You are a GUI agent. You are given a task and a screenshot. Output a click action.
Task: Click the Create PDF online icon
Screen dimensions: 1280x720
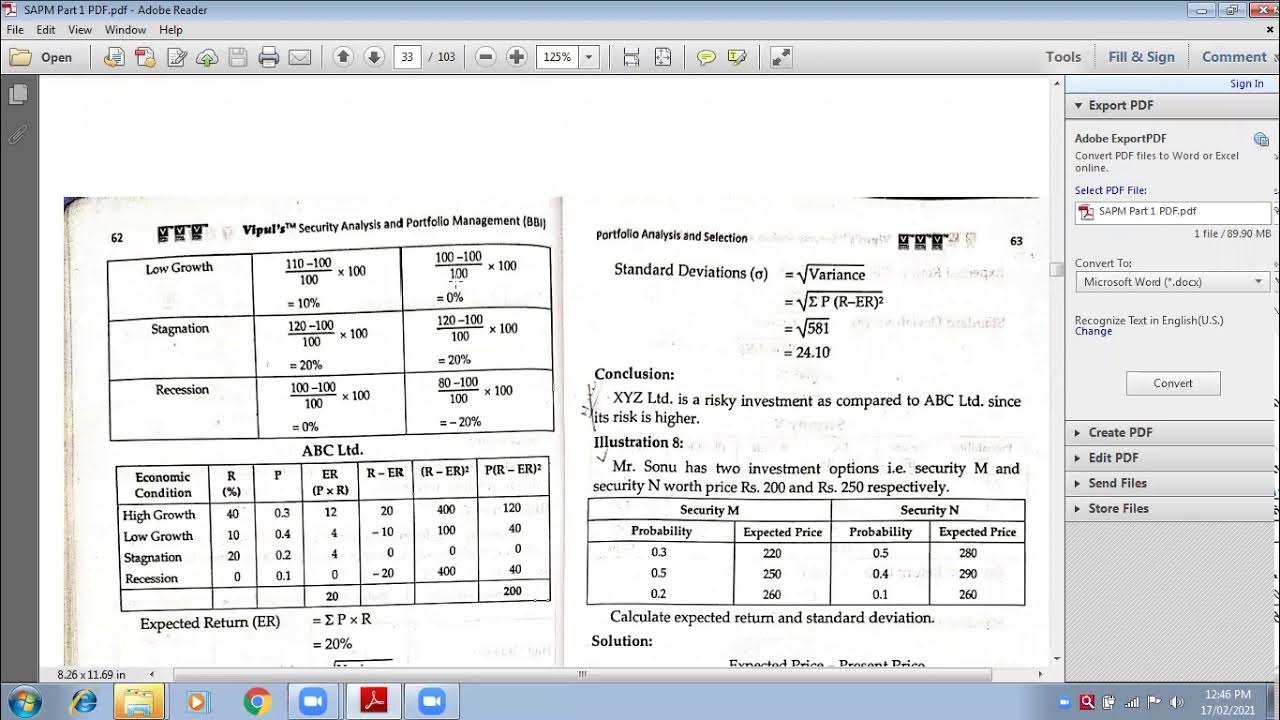coord(146,57)
